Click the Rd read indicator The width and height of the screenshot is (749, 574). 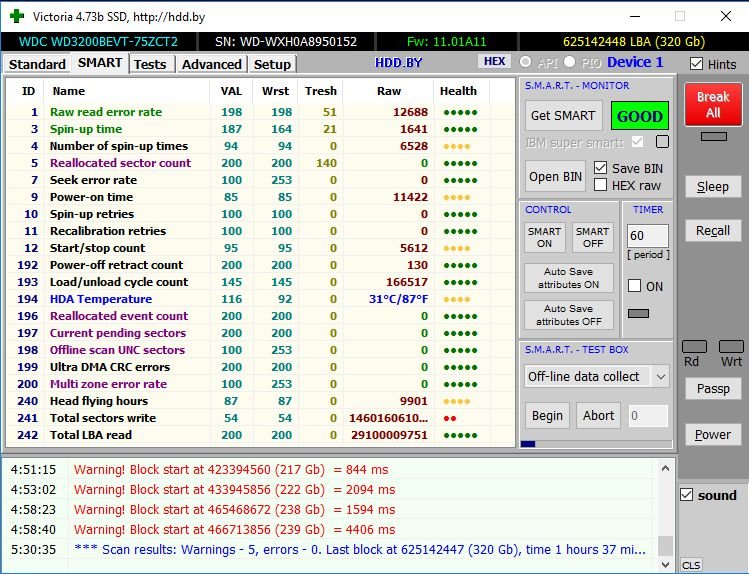point(692,346)
